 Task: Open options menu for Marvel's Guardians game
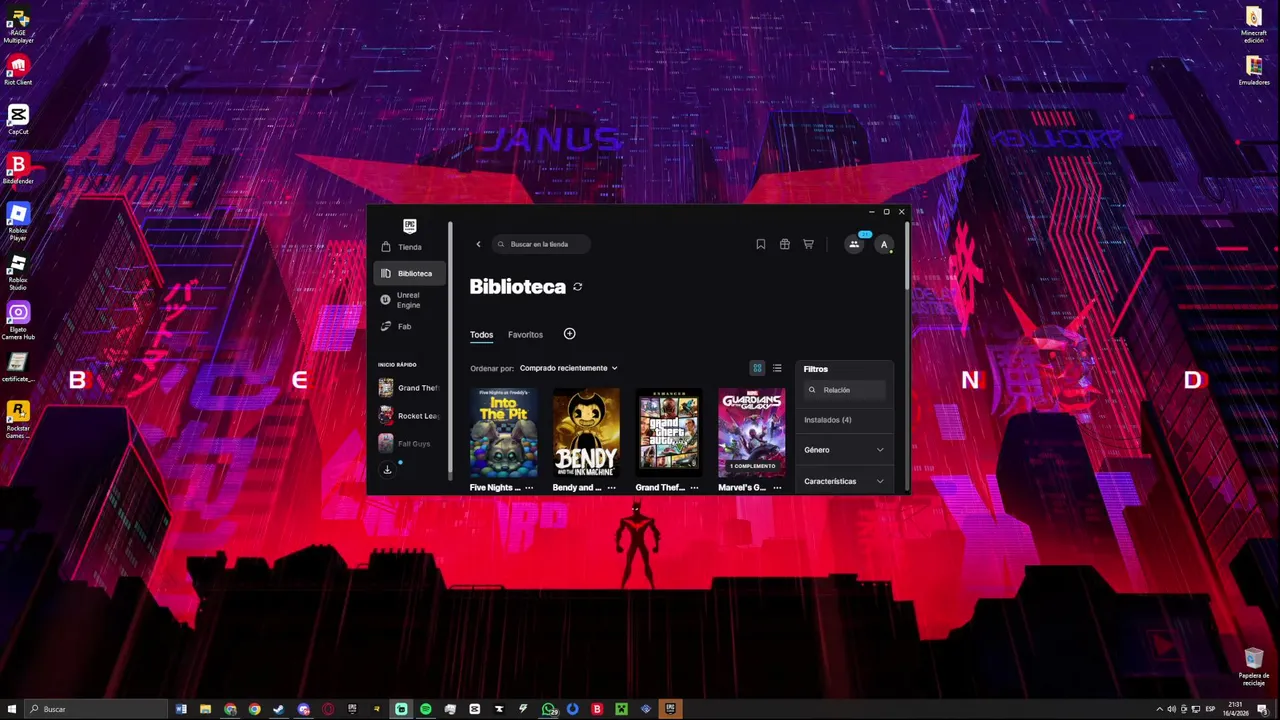coord(777,488)
